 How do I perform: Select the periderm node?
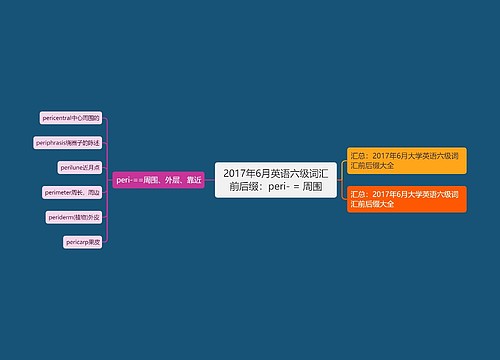(x=74, y=217)
